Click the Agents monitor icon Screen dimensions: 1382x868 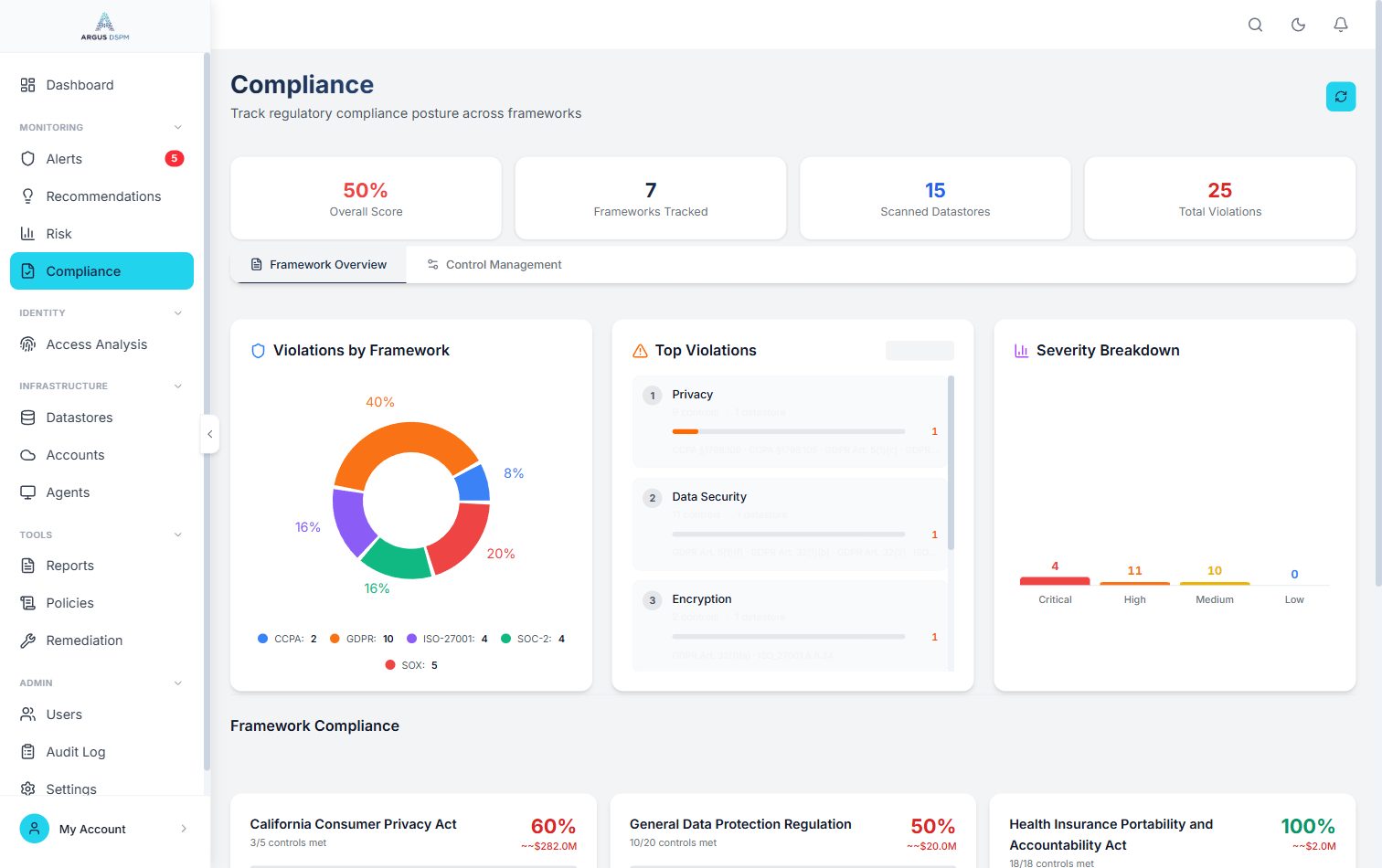28,492
